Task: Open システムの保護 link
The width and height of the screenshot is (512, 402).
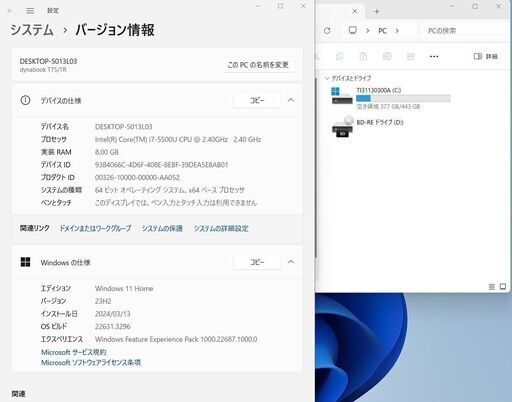Action: tap(162, 228)
